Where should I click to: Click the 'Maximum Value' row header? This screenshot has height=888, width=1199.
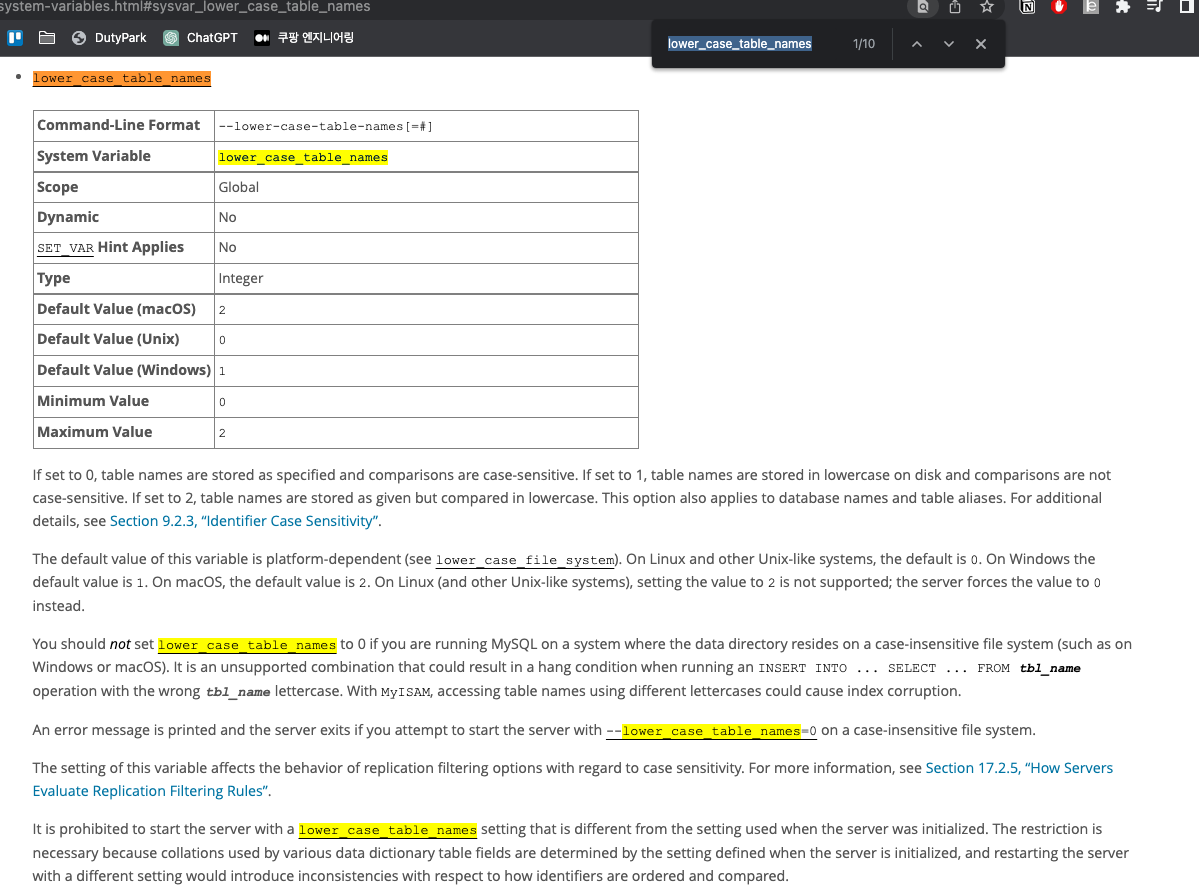point(124,432)
